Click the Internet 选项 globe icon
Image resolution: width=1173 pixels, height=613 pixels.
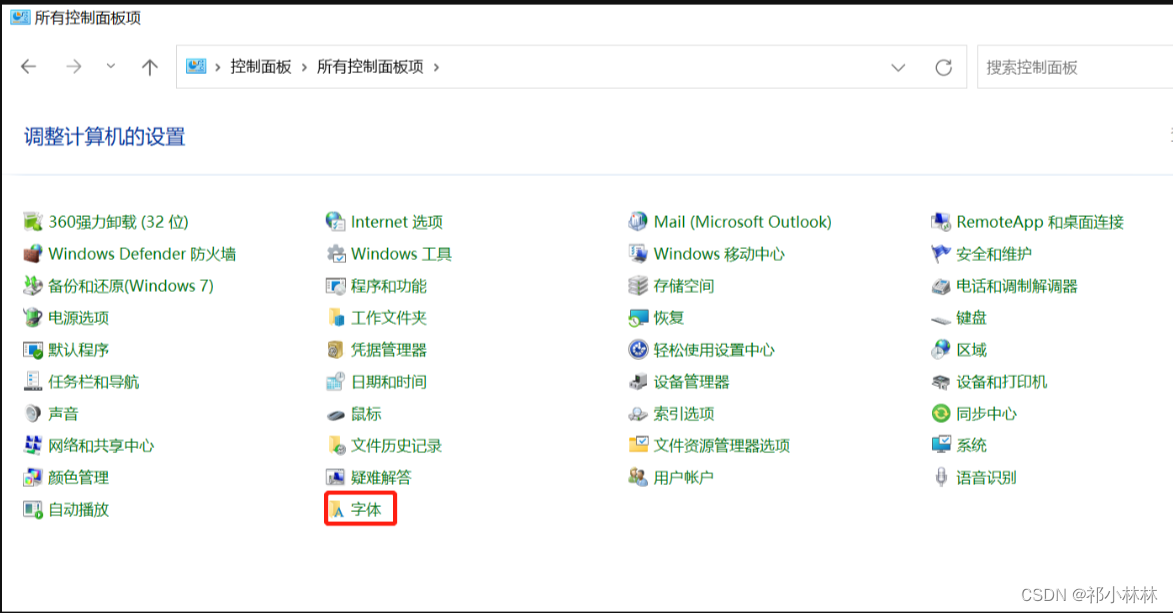coord(335,222)
